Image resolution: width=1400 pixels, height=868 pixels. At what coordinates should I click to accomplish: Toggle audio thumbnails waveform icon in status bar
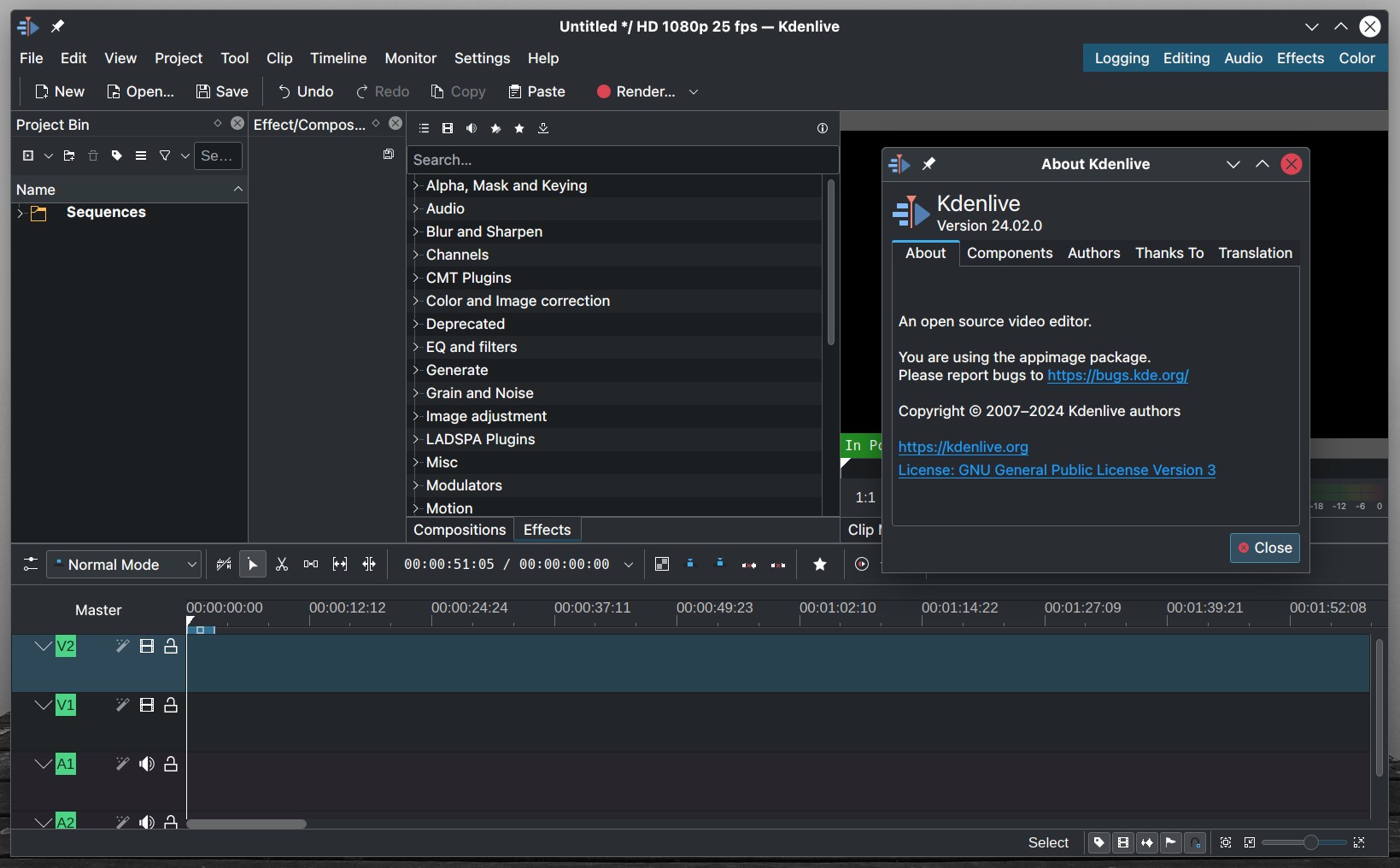[1147, 842]
